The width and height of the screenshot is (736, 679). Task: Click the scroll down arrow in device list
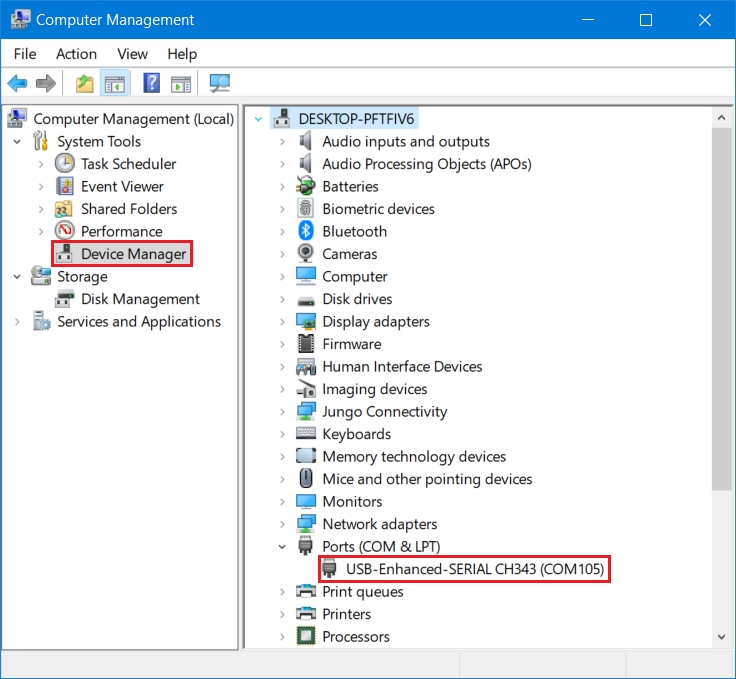coord(721,636)
